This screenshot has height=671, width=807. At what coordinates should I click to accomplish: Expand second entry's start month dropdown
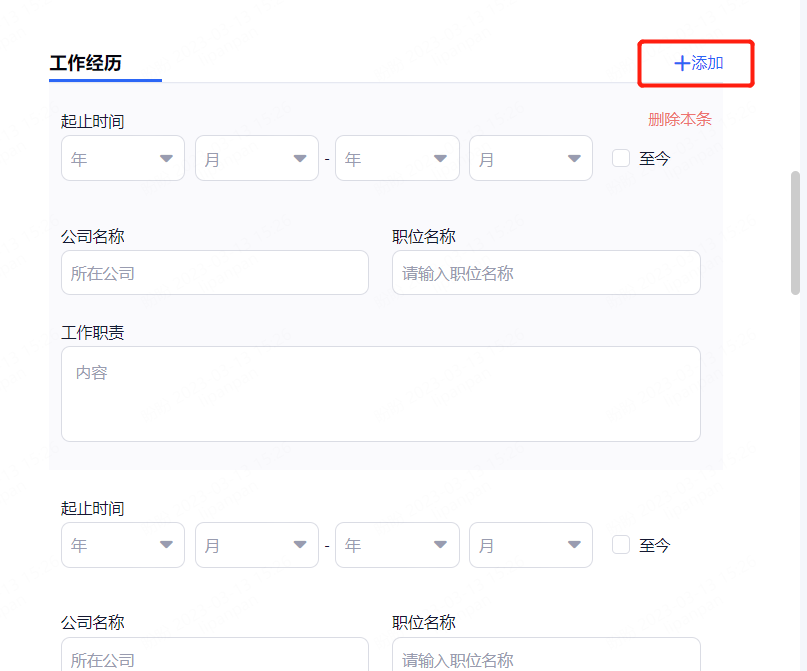click(x=256, y=545)
